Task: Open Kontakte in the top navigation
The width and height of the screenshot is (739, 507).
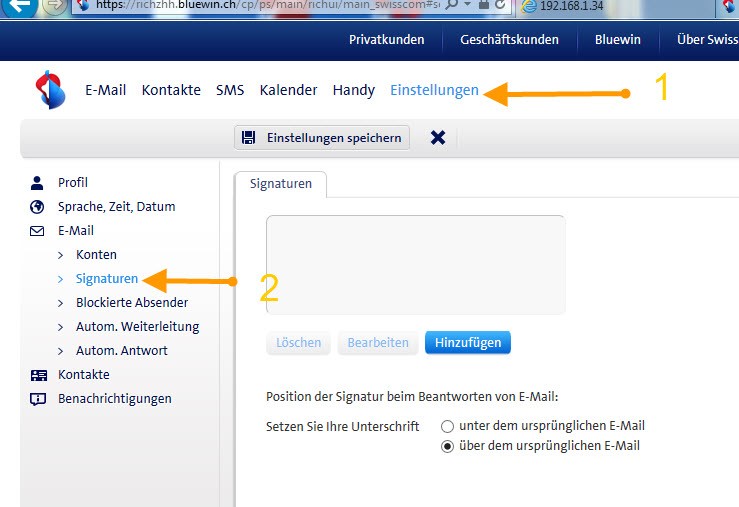Action: point(171,90)
